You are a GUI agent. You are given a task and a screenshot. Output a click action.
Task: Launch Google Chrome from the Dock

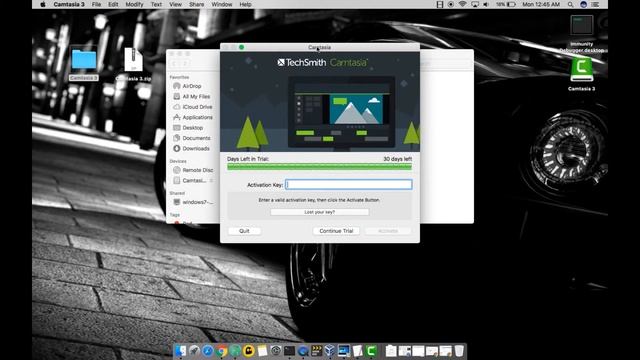pos(221,351)
